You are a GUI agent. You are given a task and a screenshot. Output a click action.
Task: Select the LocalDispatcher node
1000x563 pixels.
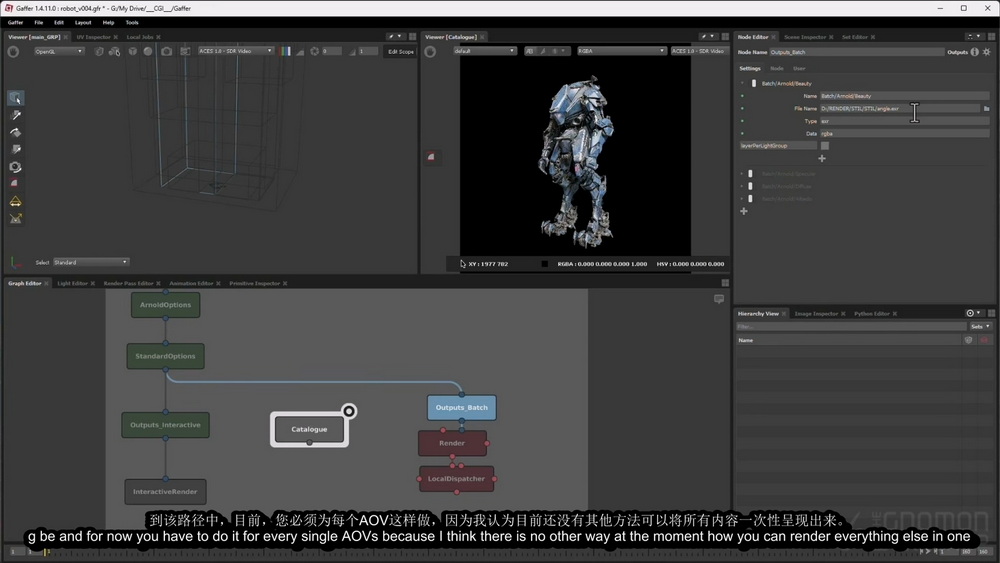(457, 479)
